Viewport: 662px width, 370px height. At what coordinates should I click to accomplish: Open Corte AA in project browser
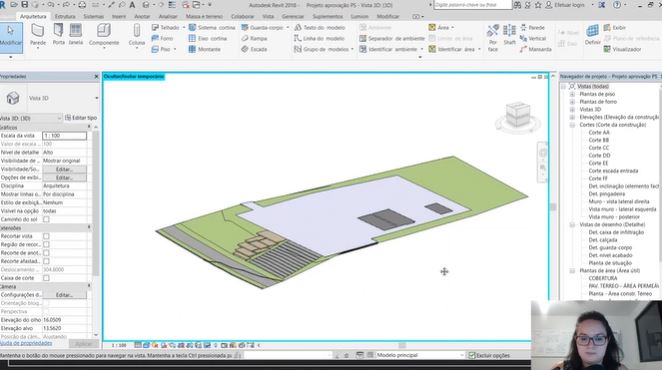599,133
